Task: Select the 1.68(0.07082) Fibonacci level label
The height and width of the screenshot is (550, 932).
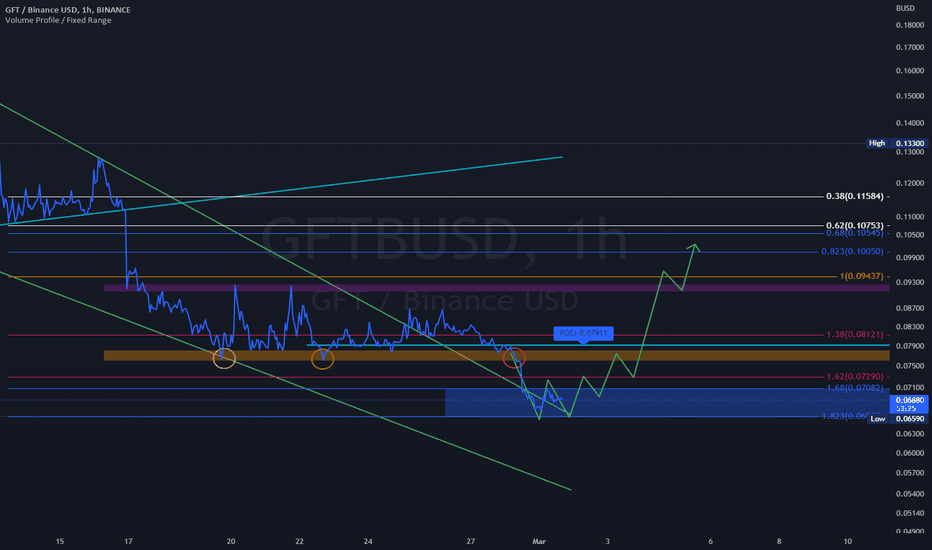Action: (x=855, y=388)
